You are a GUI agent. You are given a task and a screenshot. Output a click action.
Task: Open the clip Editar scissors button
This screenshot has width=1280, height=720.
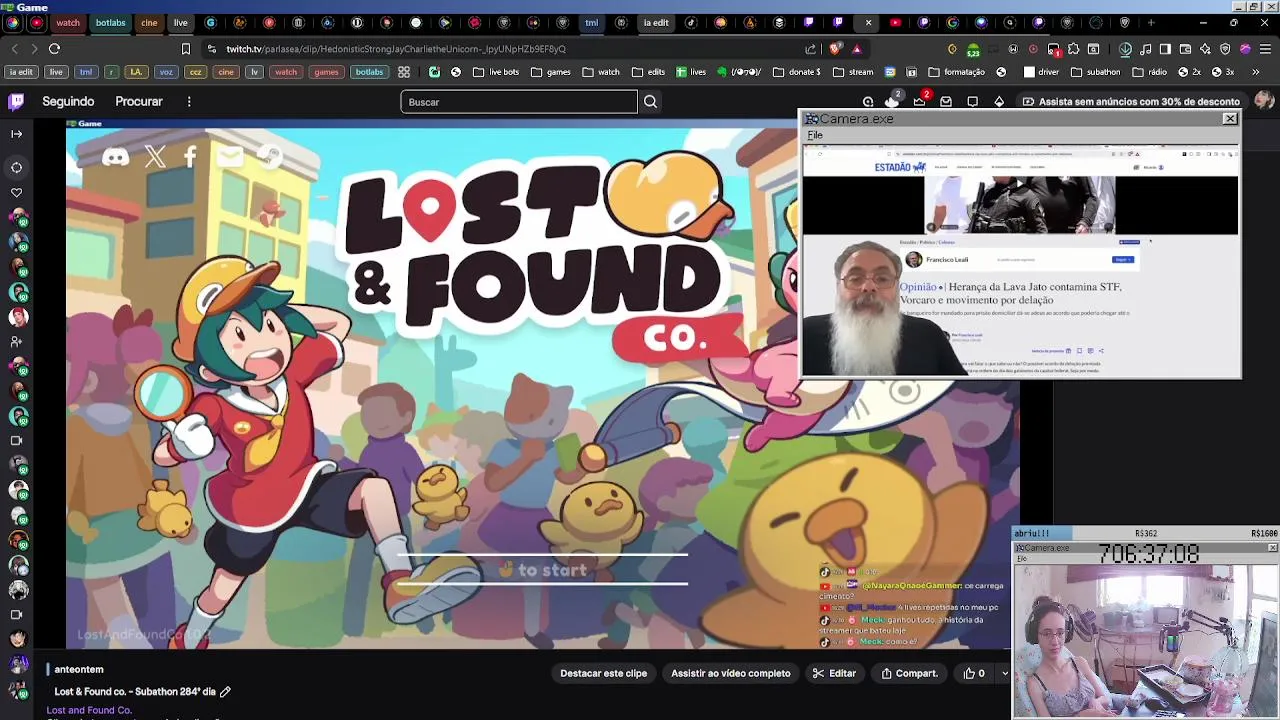coord(834,673)
